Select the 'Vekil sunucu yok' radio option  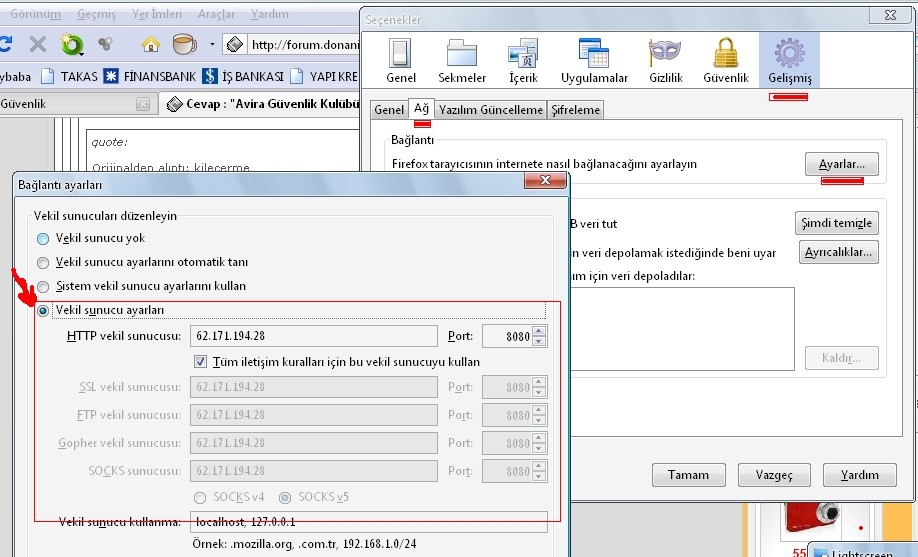click(x=43, y=239)
